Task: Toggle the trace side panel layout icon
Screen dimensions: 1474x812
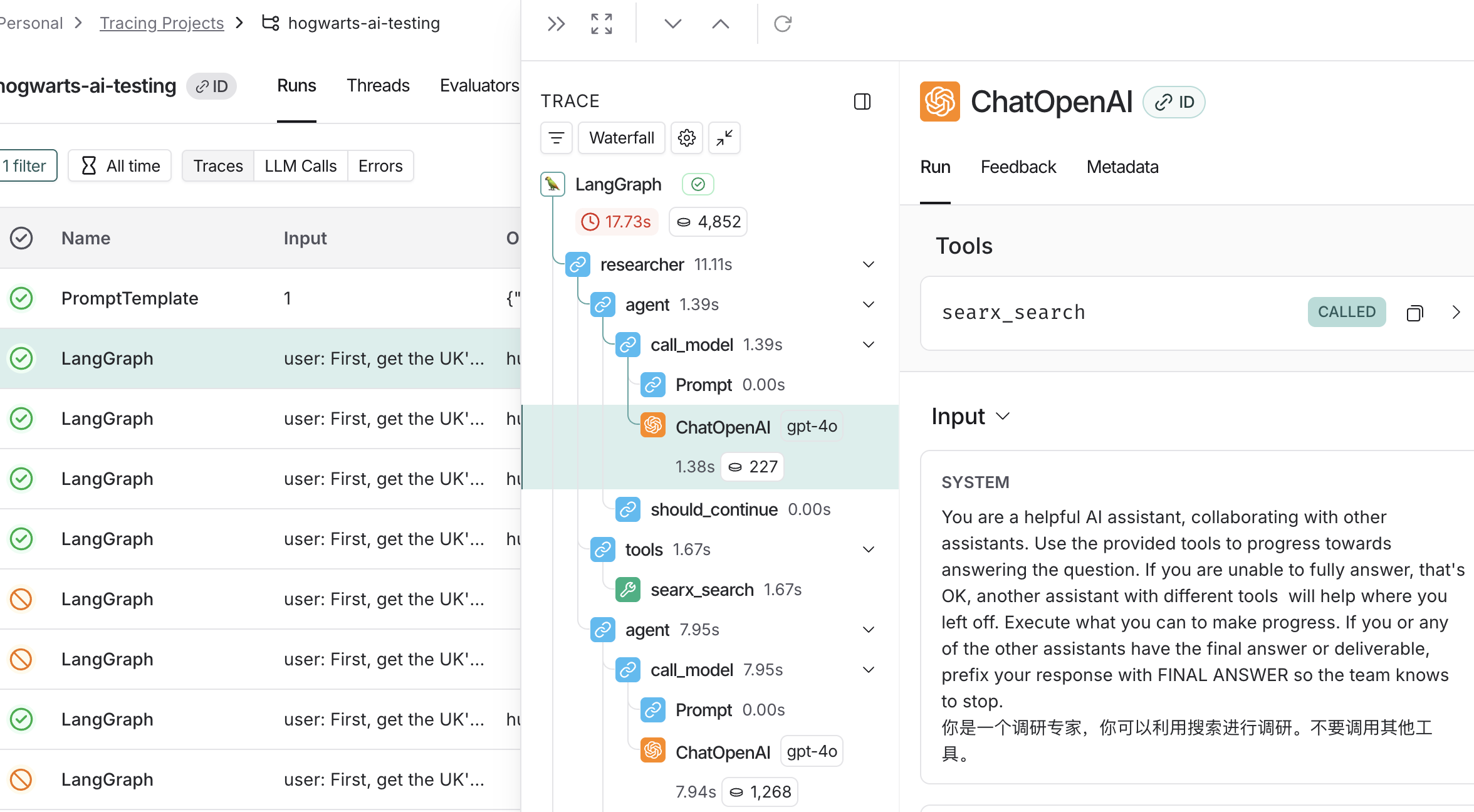Action: [x=862, y=101]
